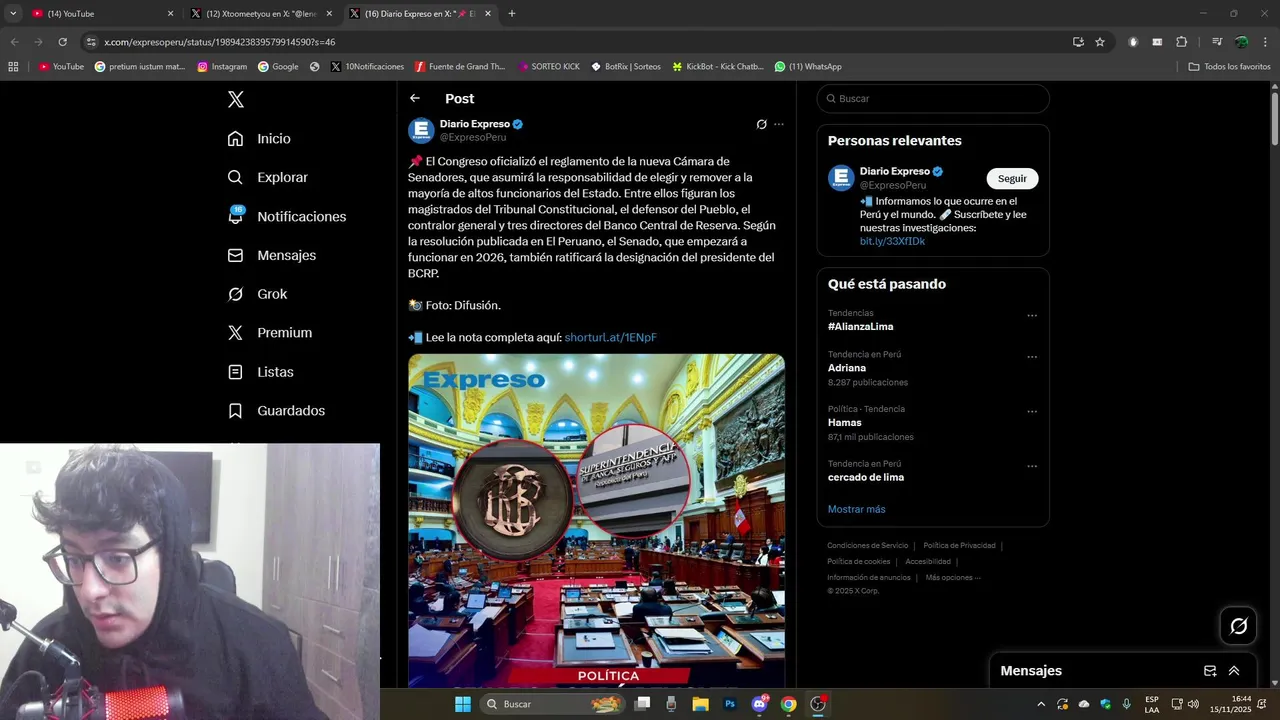The width and height of the screenshot is (1280, 720).
Task: Open the bit.ly/33XfIDk link
Action: tap(892, 241)
